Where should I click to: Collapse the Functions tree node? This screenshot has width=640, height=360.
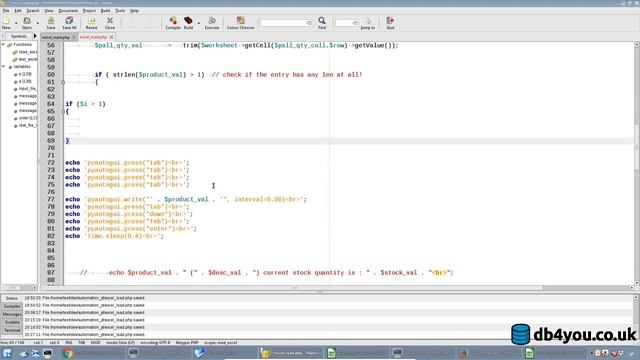[x=3, y=44]
